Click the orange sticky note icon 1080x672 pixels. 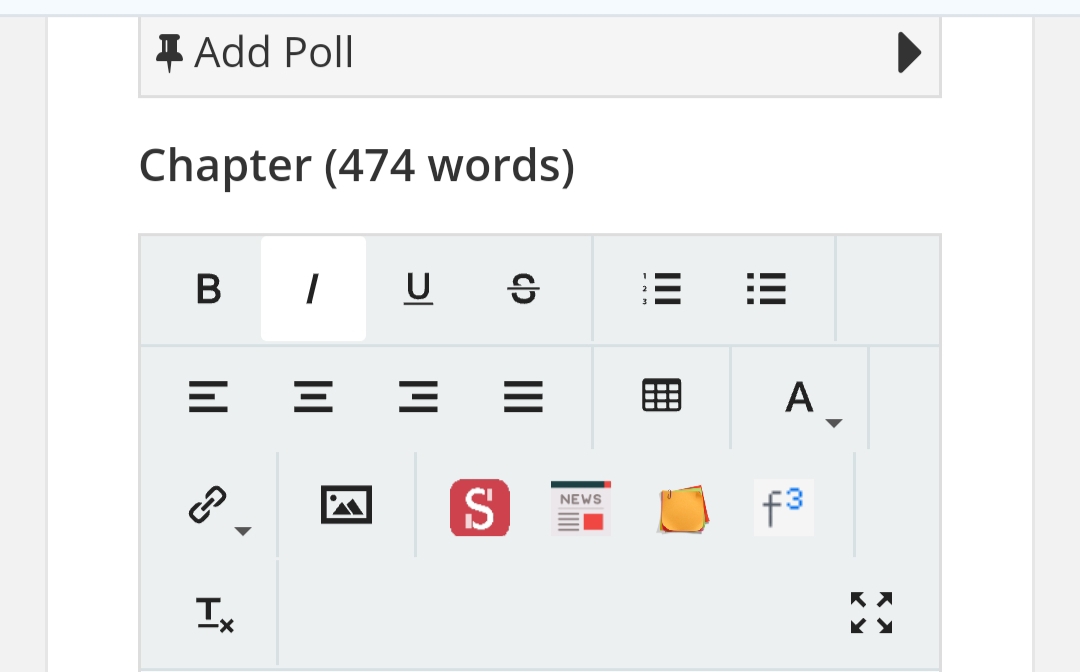coord(684,508)
